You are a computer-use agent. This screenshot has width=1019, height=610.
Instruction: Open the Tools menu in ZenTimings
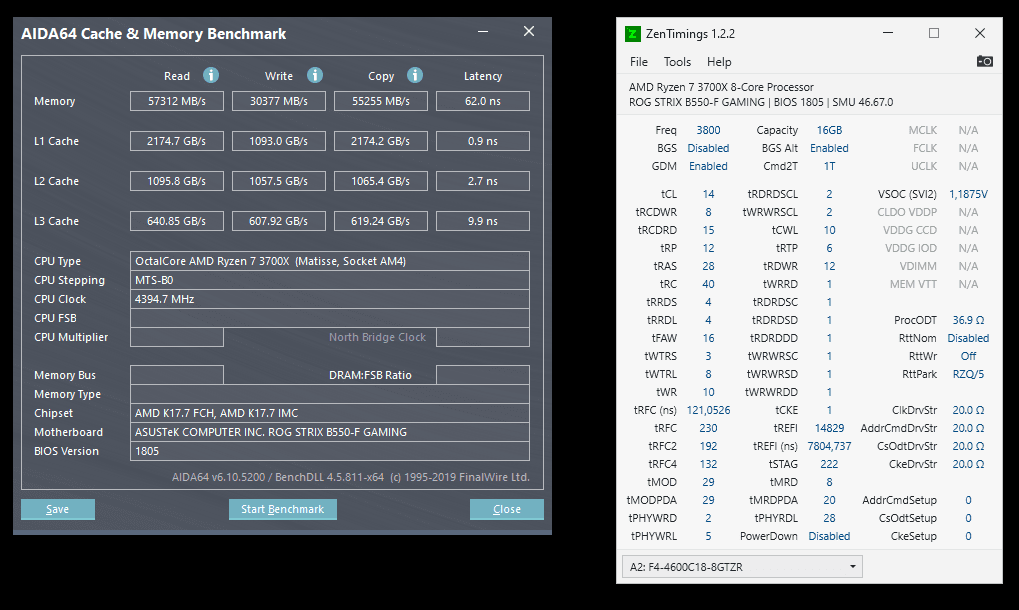(677, 62)
